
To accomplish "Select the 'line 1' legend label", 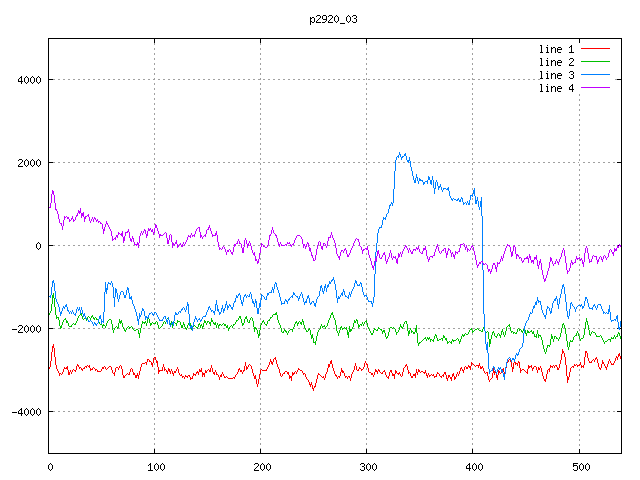I will tap(556, 49).
